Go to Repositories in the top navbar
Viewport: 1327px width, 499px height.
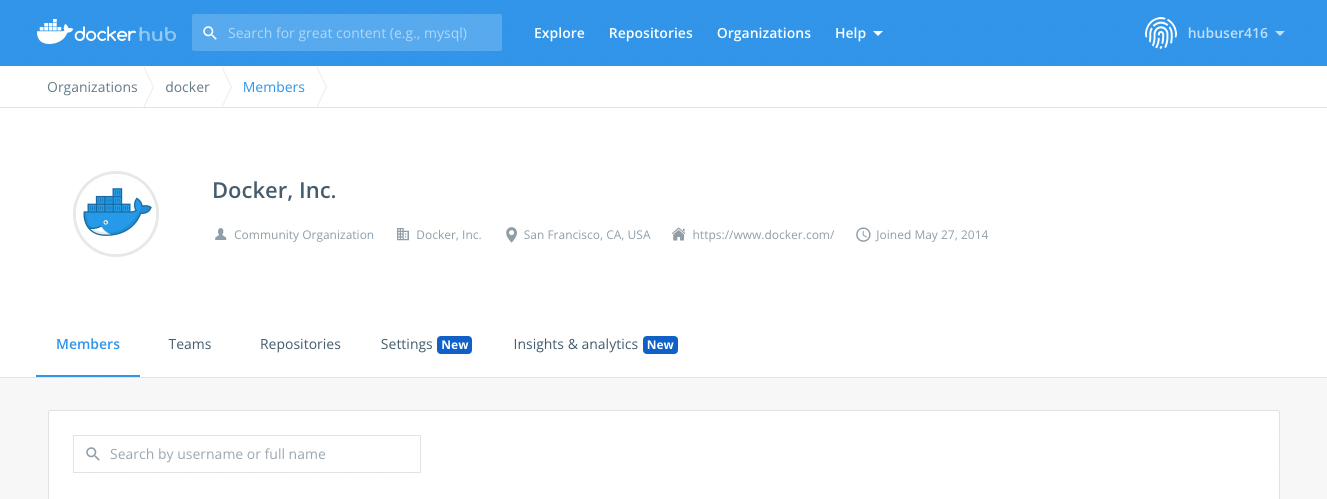(x=650, y=33)
